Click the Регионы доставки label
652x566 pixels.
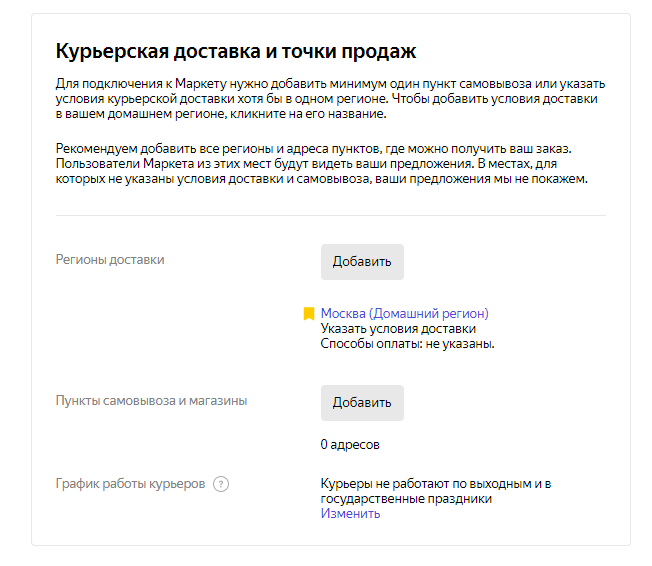click(x=110, y=260)
